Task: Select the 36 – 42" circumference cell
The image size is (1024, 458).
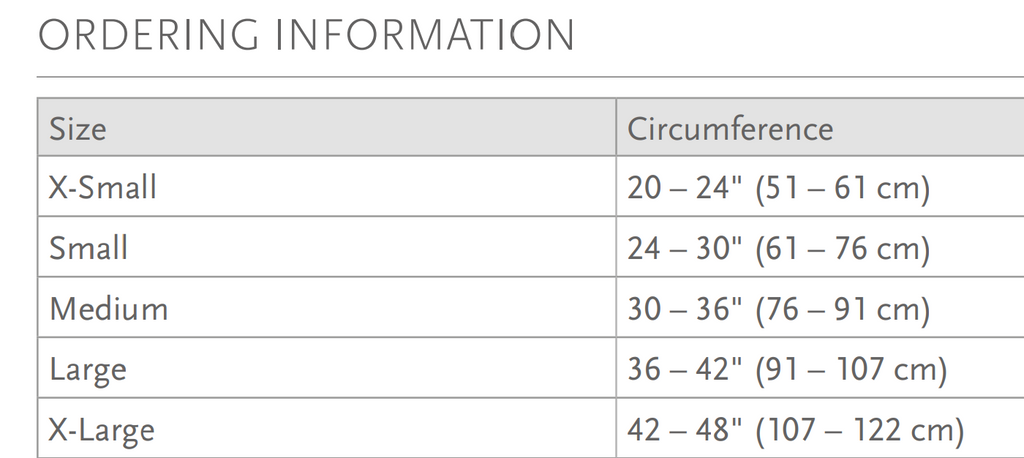Action: coord(820,368)
